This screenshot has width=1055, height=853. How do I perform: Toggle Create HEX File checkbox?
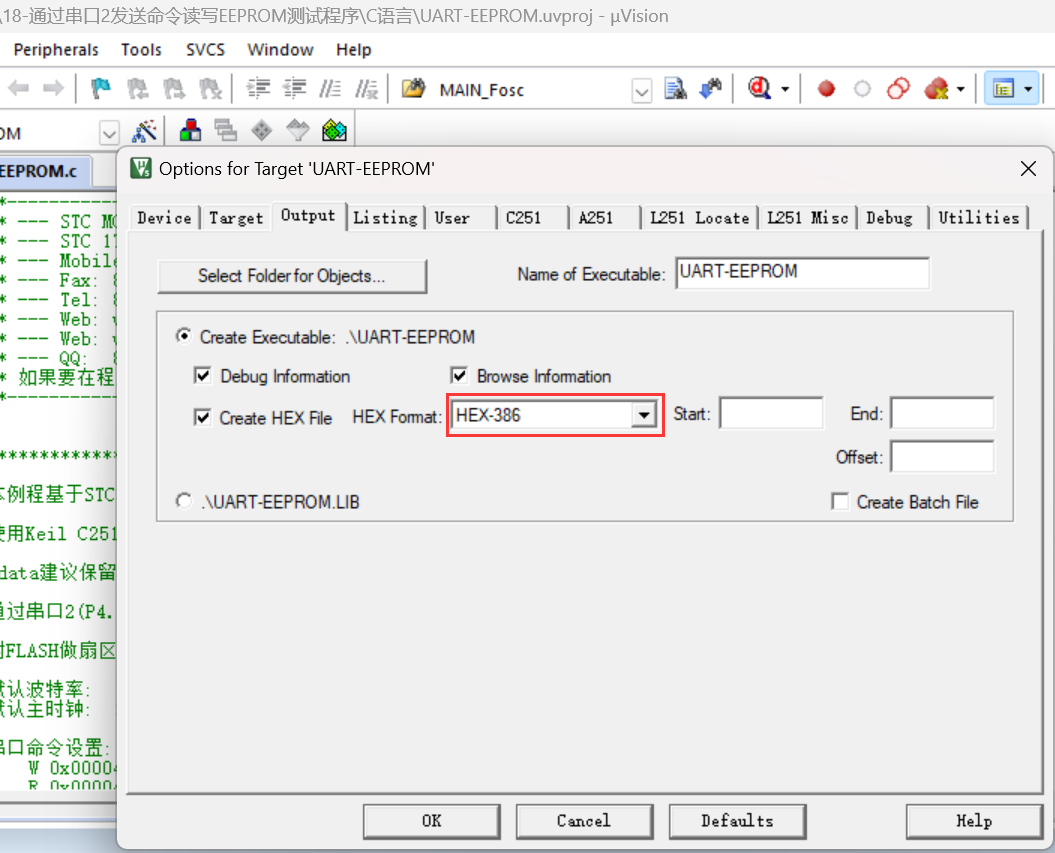(202, 417)
